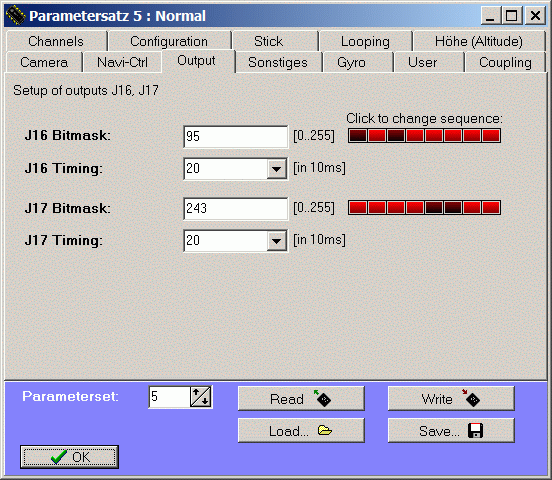Switch to the Camera tab
The width and height of the screenshot is (552, 480).
point(44,62)
